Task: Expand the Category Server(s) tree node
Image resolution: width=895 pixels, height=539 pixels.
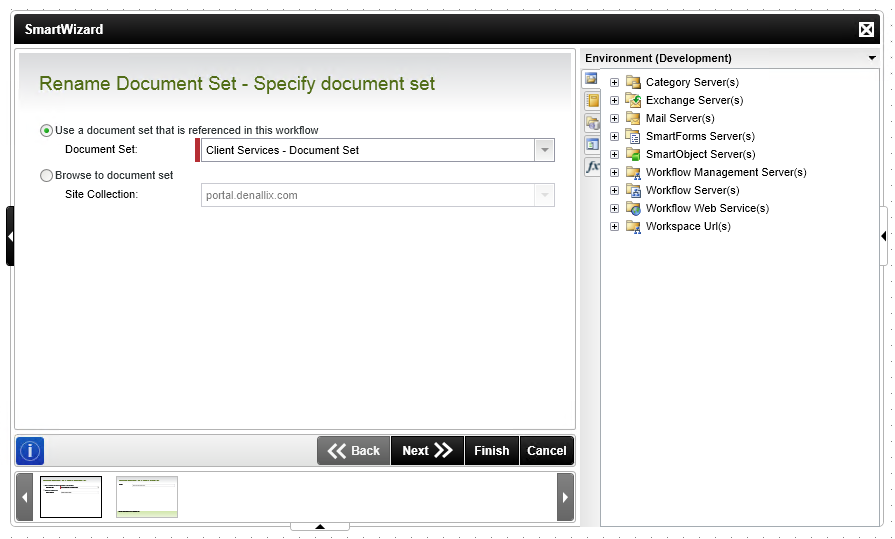Action: 614,82
